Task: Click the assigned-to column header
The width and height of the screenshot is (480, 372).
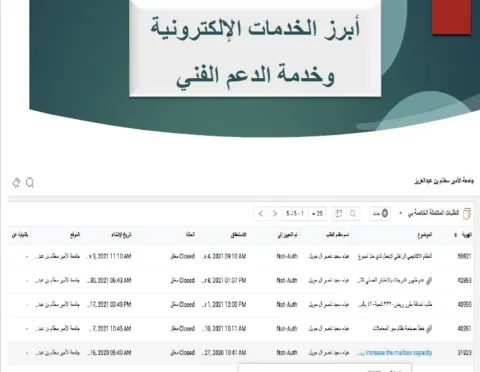Action: (x=287, y=235)
